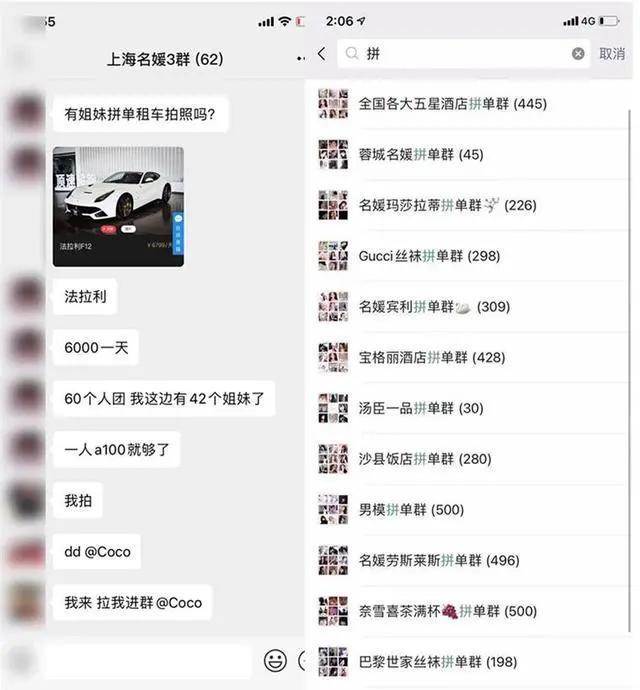Tap the magnifier icon in search bar
This screenshot has width=640, height=690.
click(x=352, y=54)
